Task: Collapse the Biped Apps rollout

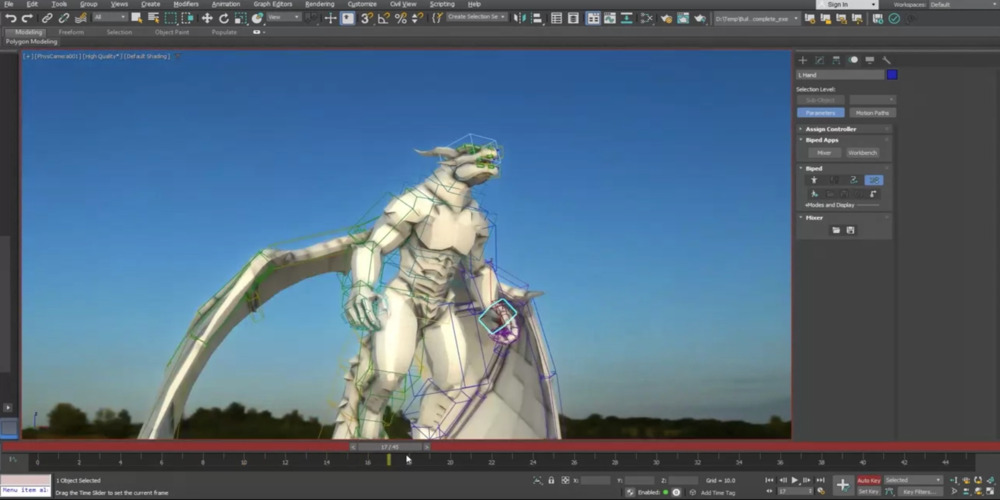Action: click(844, 140)
